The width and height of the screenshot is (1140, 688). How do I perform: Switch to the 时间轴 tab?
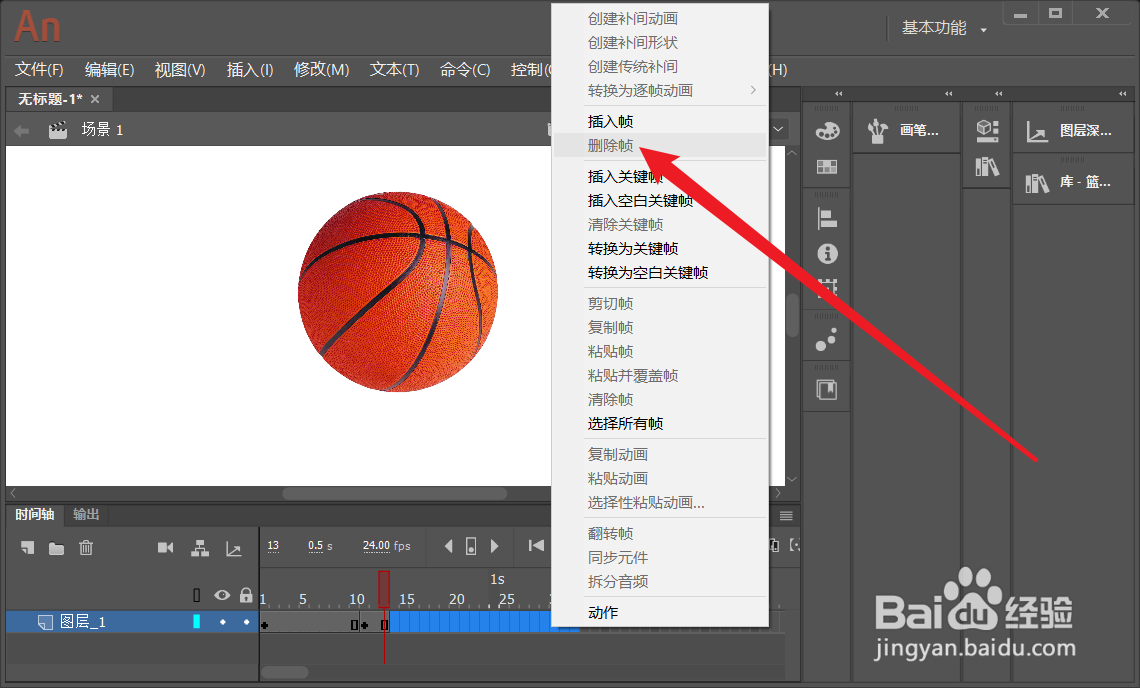coord(35,515)
